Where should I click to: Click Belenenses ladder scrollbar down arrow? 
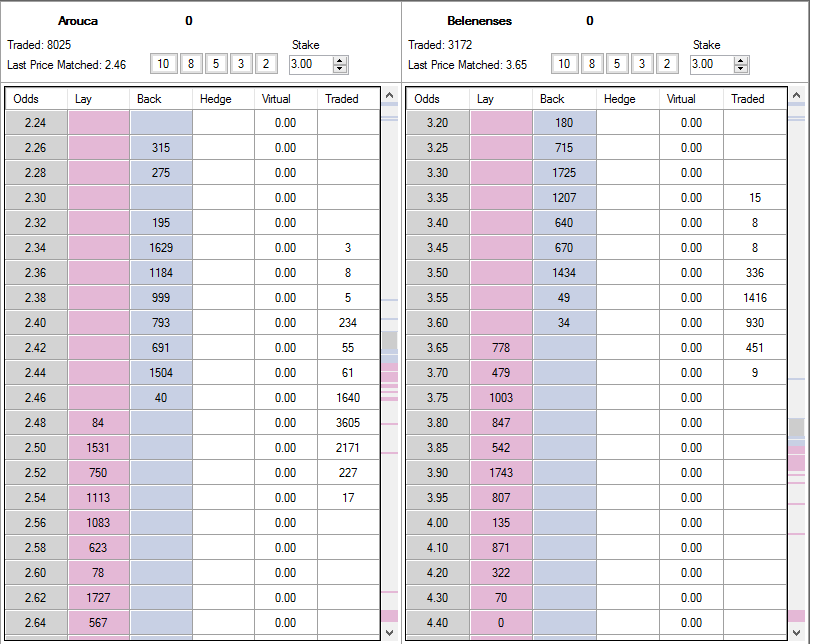(796, 633)
